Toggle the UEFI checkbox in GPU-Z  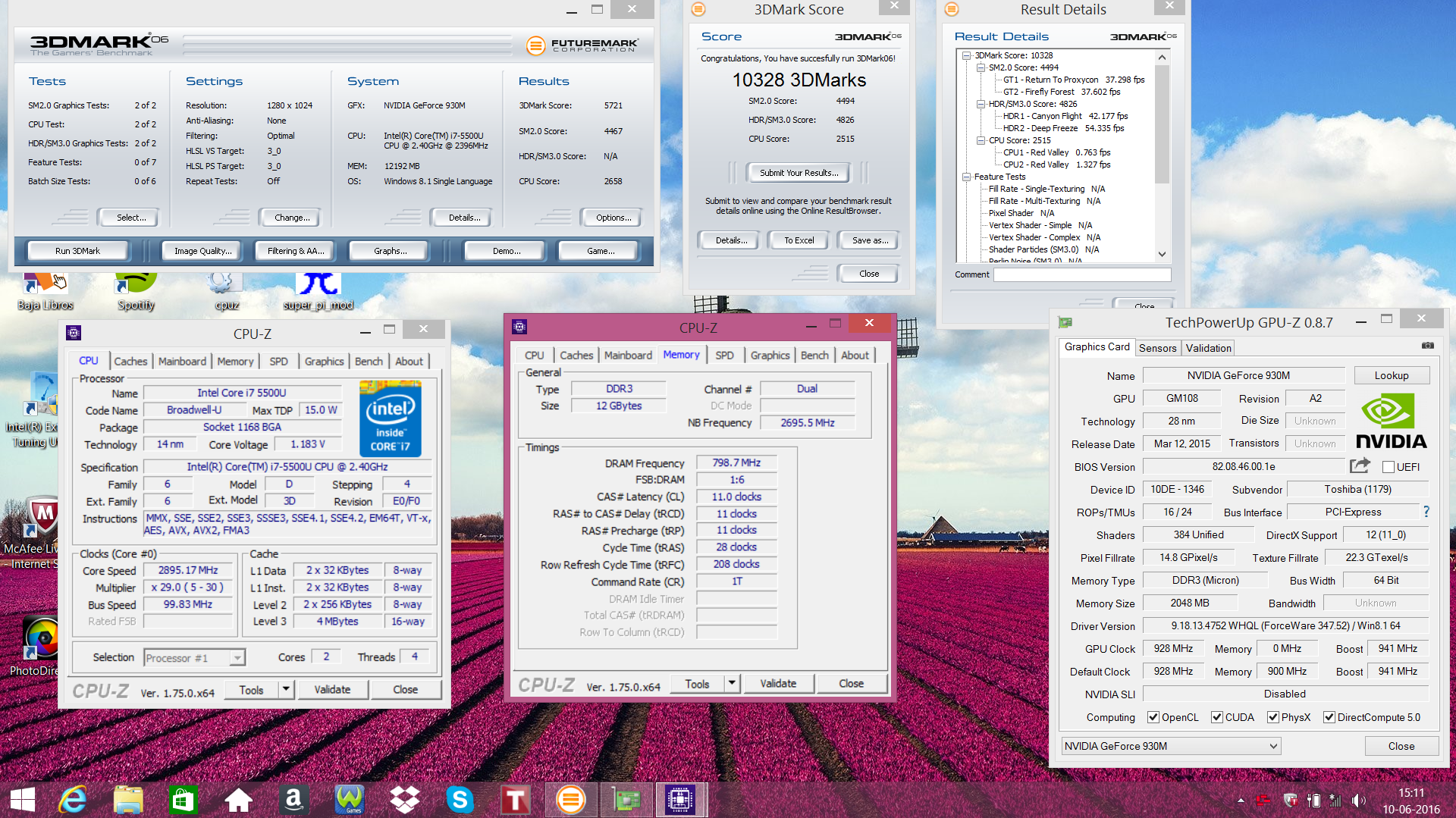1389,467
